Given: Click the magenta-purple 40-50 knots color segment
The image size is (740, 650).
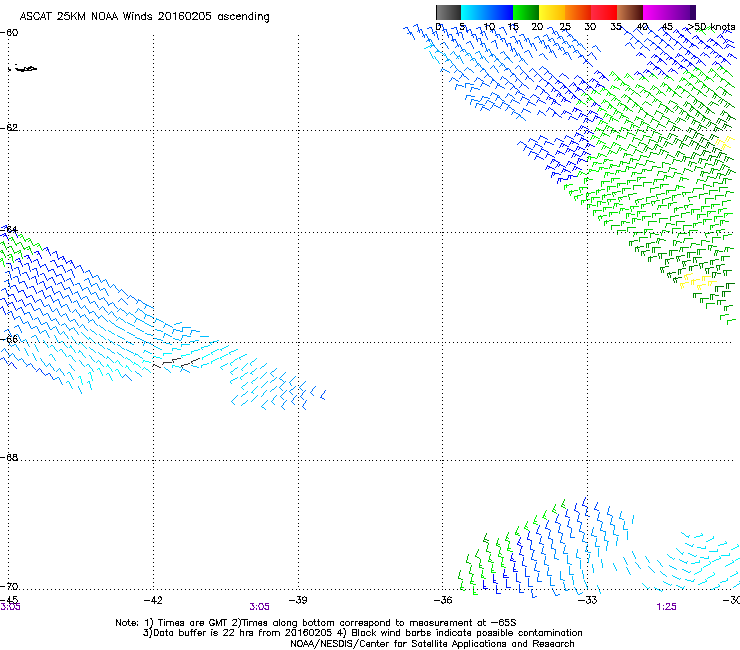Looking at the screenshot, I should (x=669, y=12).
